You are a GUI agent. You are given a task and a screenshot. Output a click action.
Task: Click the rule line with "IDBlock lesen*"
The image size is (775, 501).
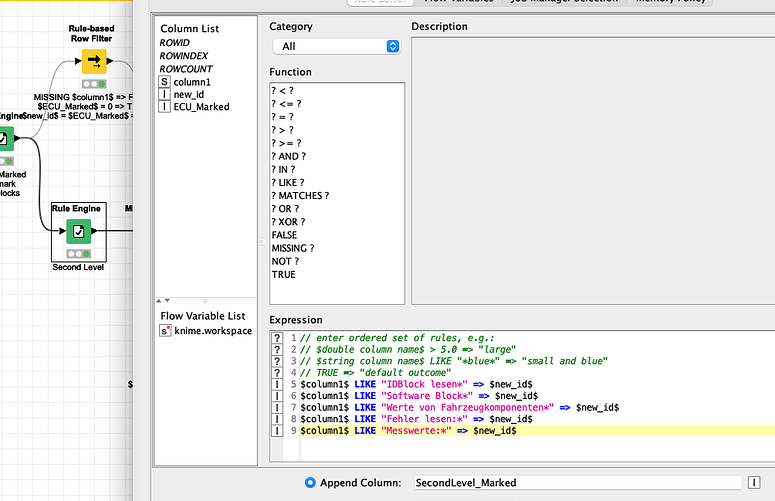[416, 384]
